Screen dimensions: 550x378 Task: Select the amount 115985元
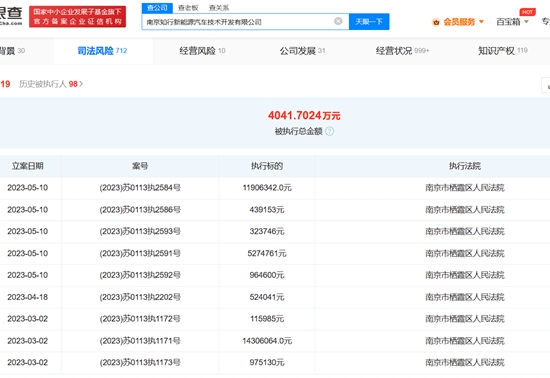pos(267,319)
